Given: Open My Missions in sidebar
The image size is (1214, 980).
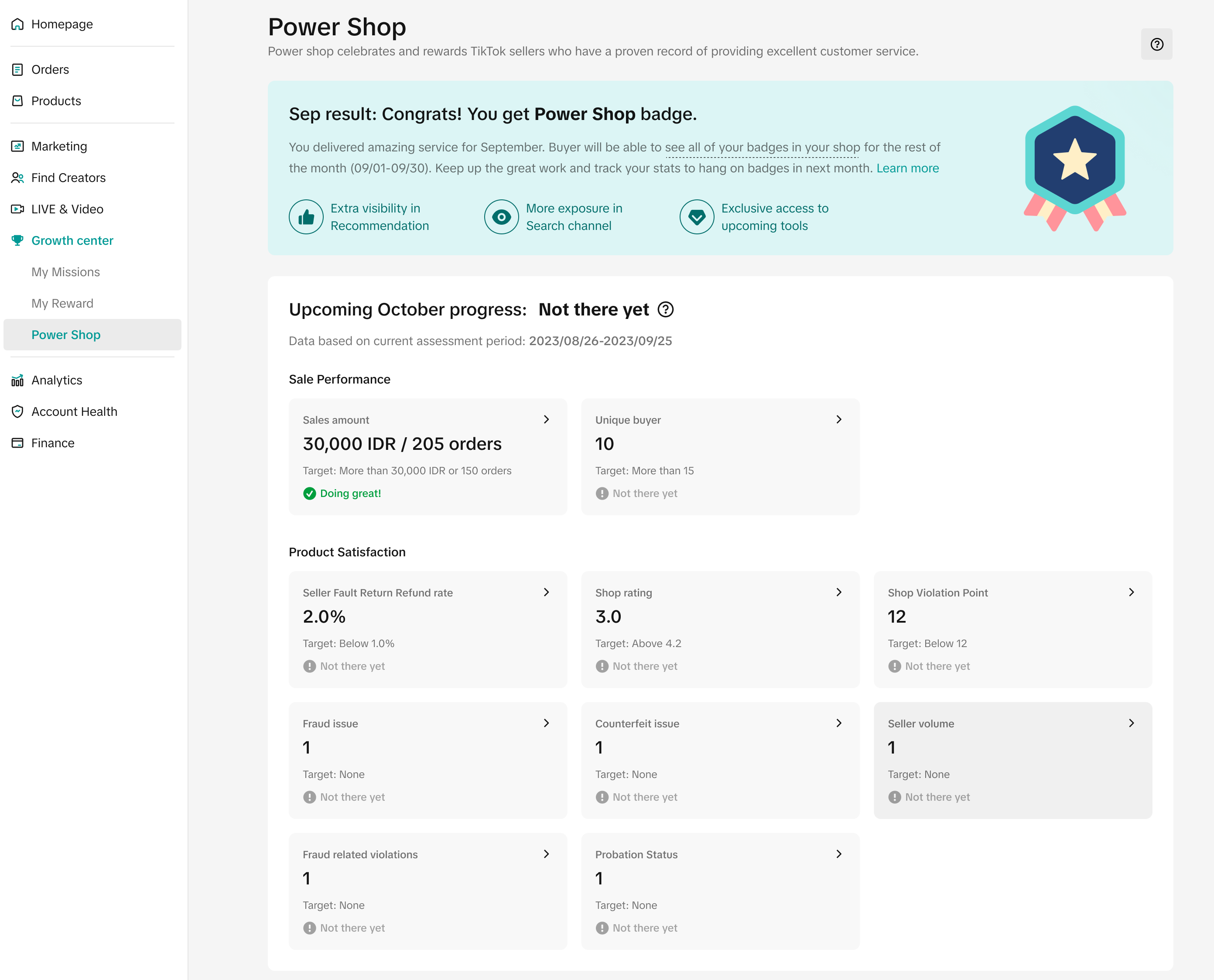Looking at the screenshot, I should (x=65, y=272).
